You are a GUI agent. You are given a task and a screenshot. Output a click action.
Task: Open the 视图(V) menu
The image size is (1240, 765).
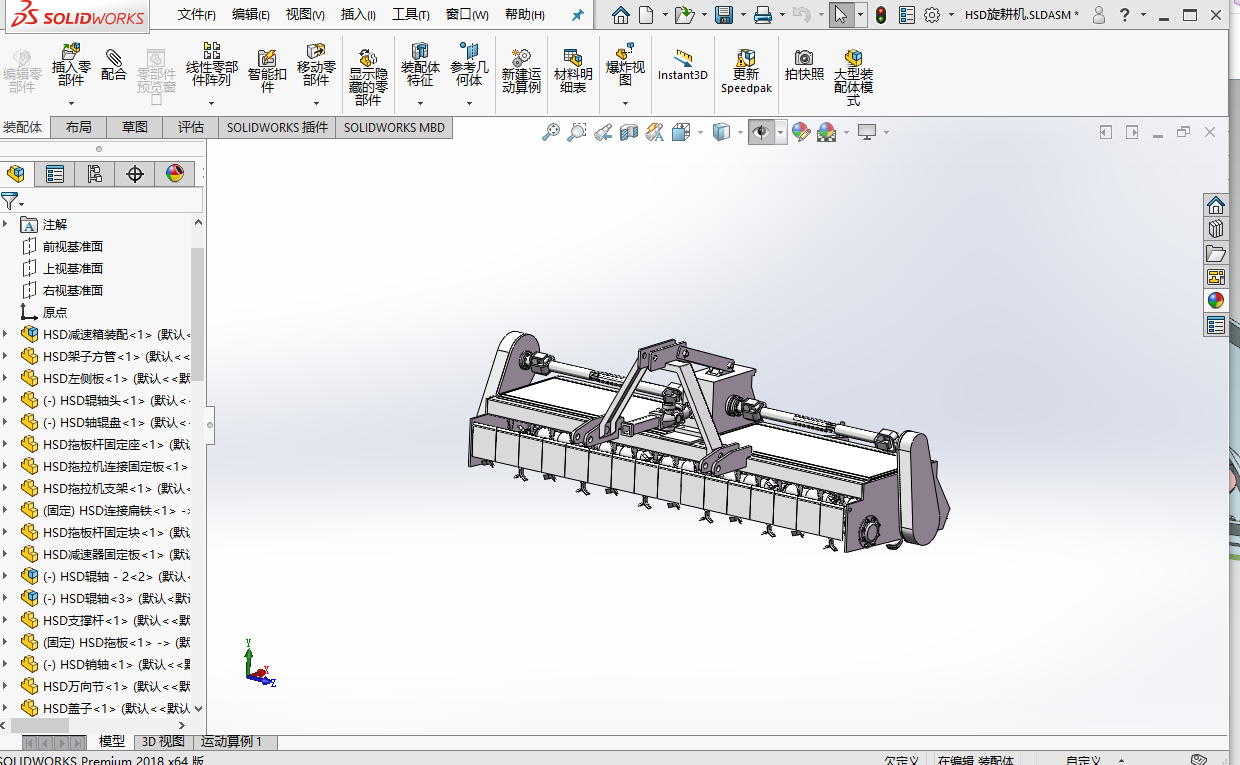coord(305,15)
